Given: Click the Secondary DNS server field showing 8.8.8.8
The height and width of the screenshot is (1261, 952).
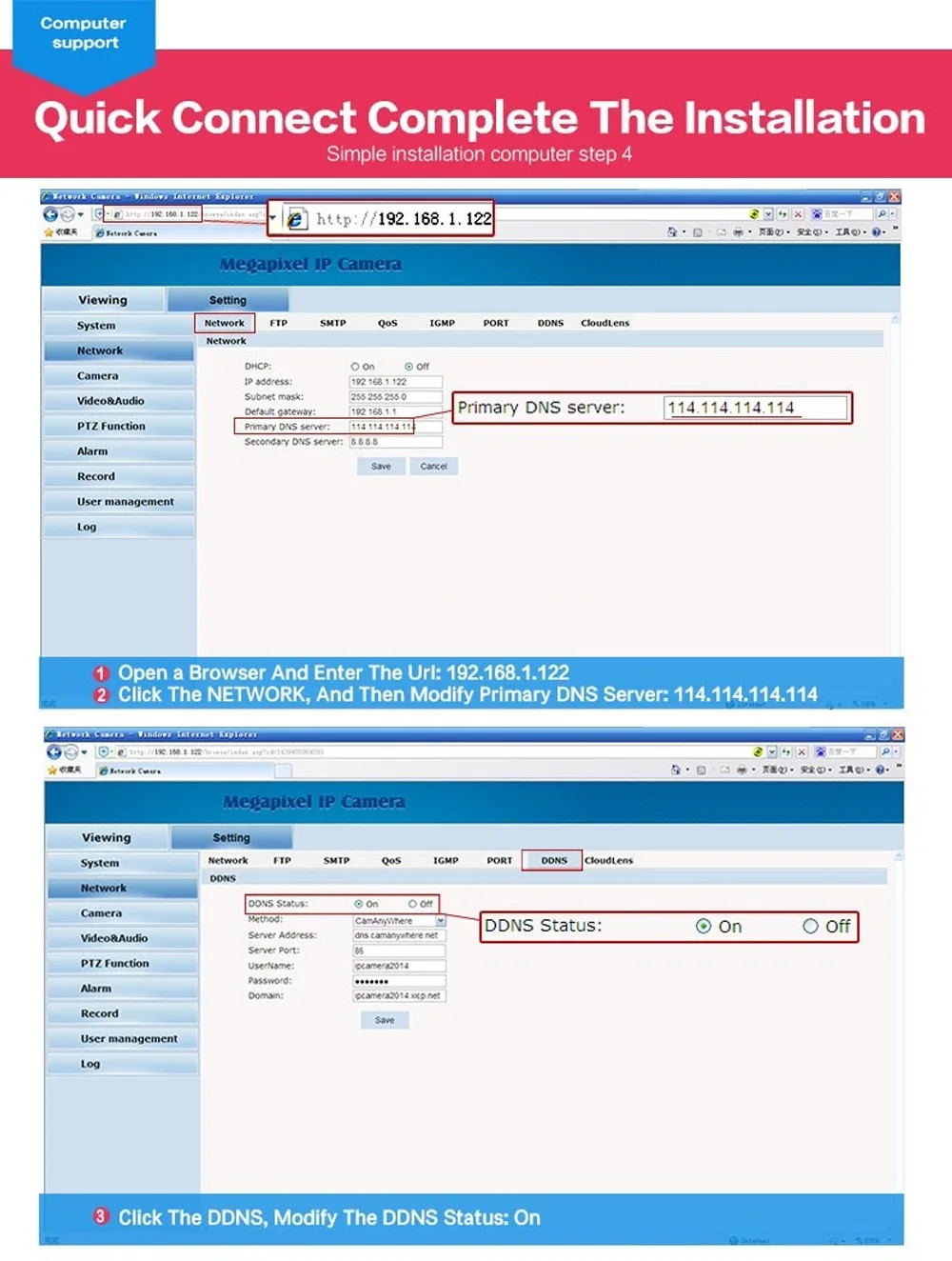Looking at the screenshot, I should coord(396,442).
